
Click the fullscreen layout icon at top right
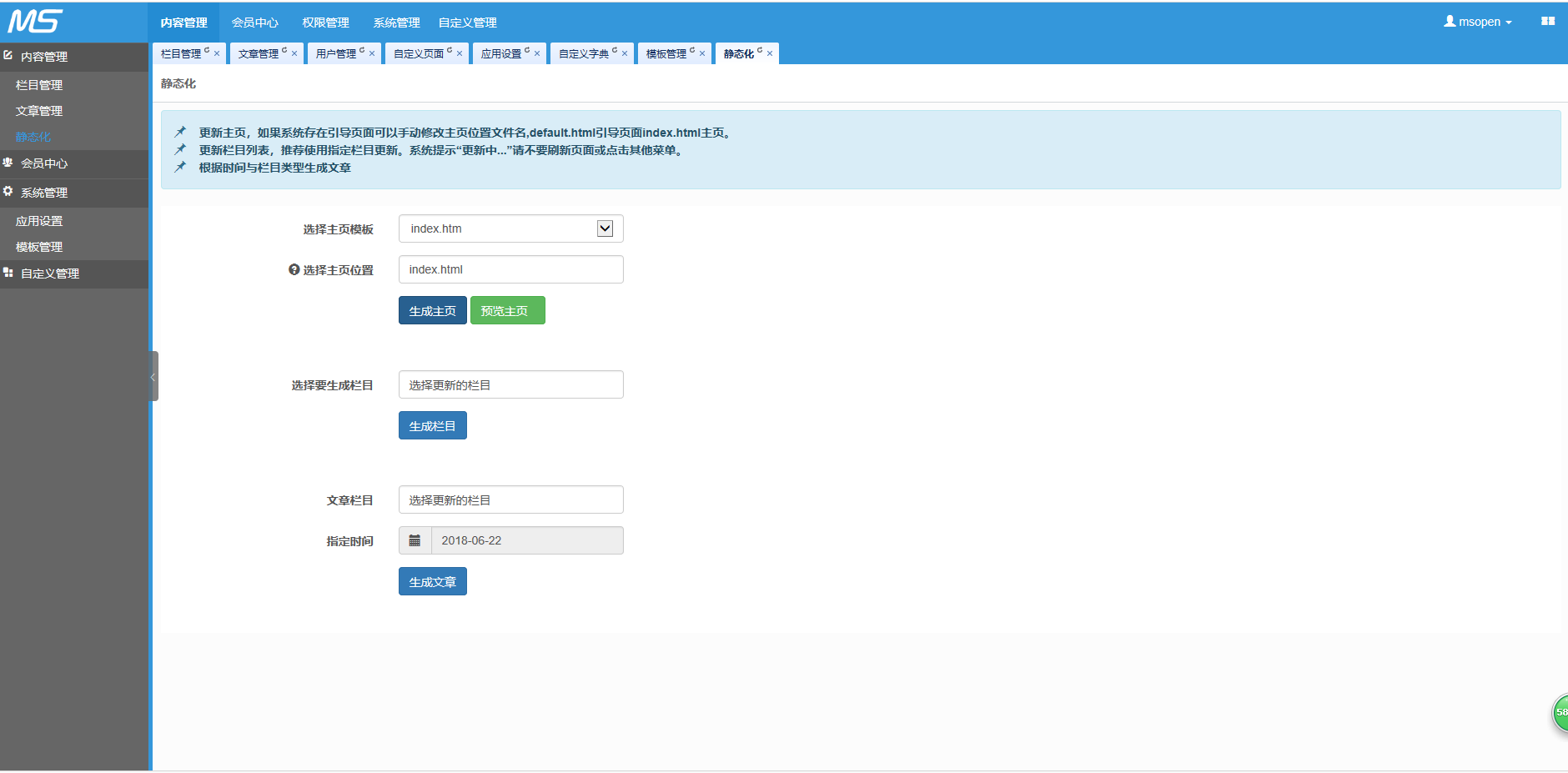point(1548,22)
